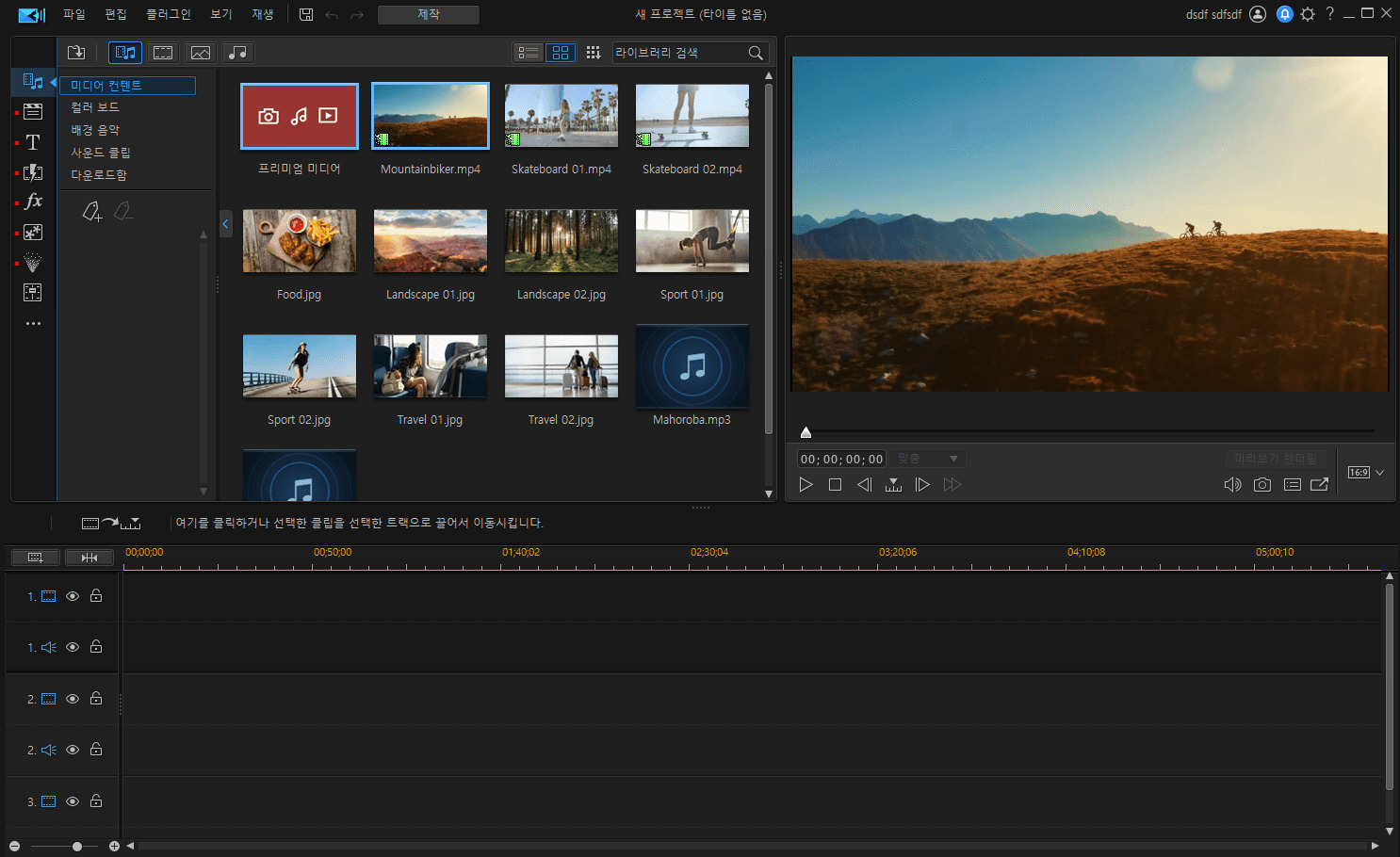Toggle lock on audio track 1
The height and width of the screenshot is (857, 1400).
[96, 647]
